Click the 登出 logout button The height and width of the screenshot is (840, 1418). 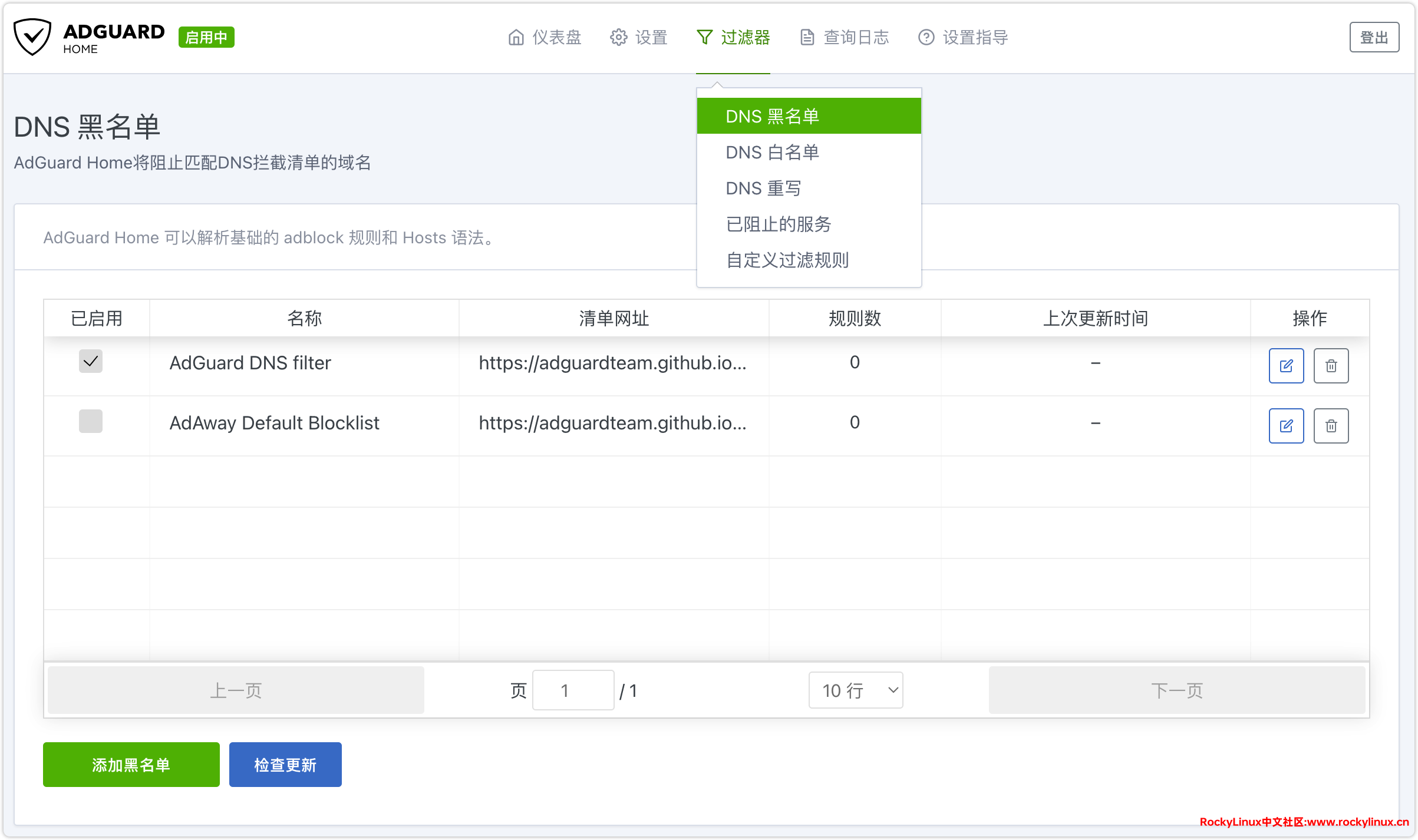click(x=1374, y=38)
